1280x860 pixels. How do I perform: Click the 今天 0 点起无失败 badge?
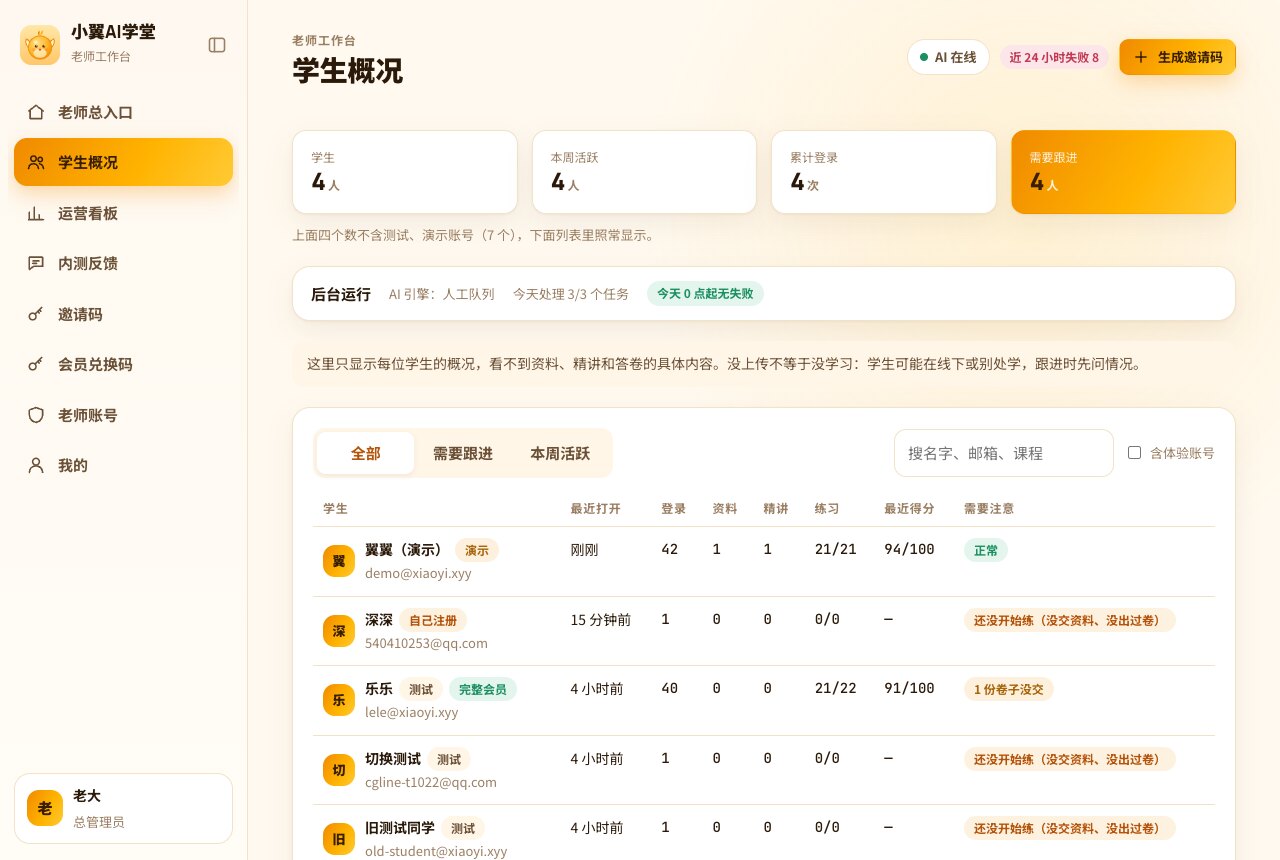(705, 293)
